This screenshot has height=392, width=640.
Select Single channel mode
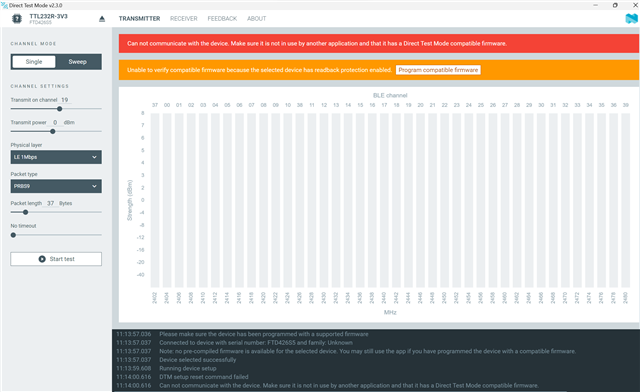click(x=34, y=62)
